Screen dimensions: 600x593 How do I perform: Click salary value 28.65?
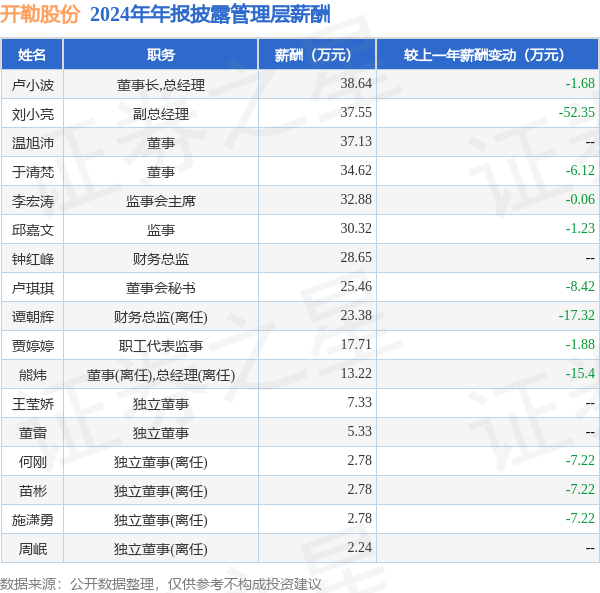[356, 257]
